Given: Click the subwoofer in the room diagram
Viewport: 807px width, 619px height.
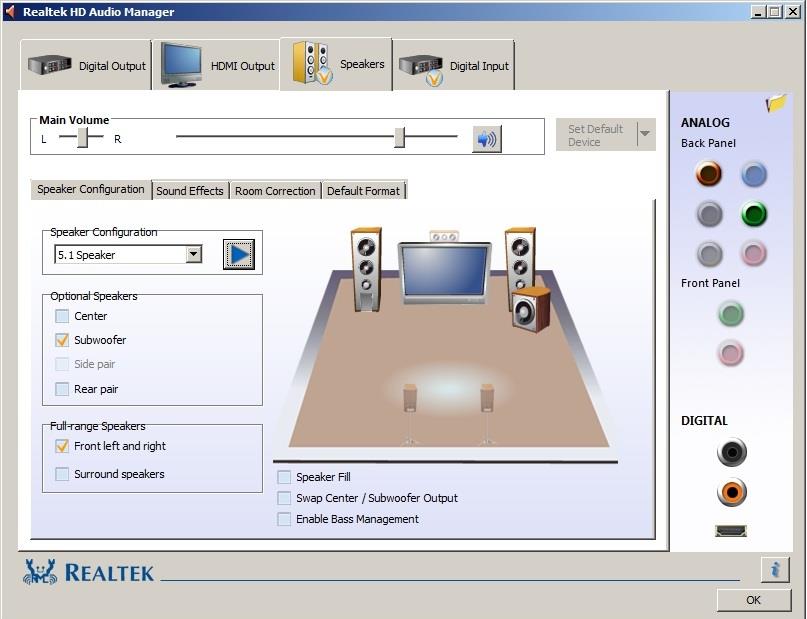Looking at the screenshot, I should [x=531, y=309].
